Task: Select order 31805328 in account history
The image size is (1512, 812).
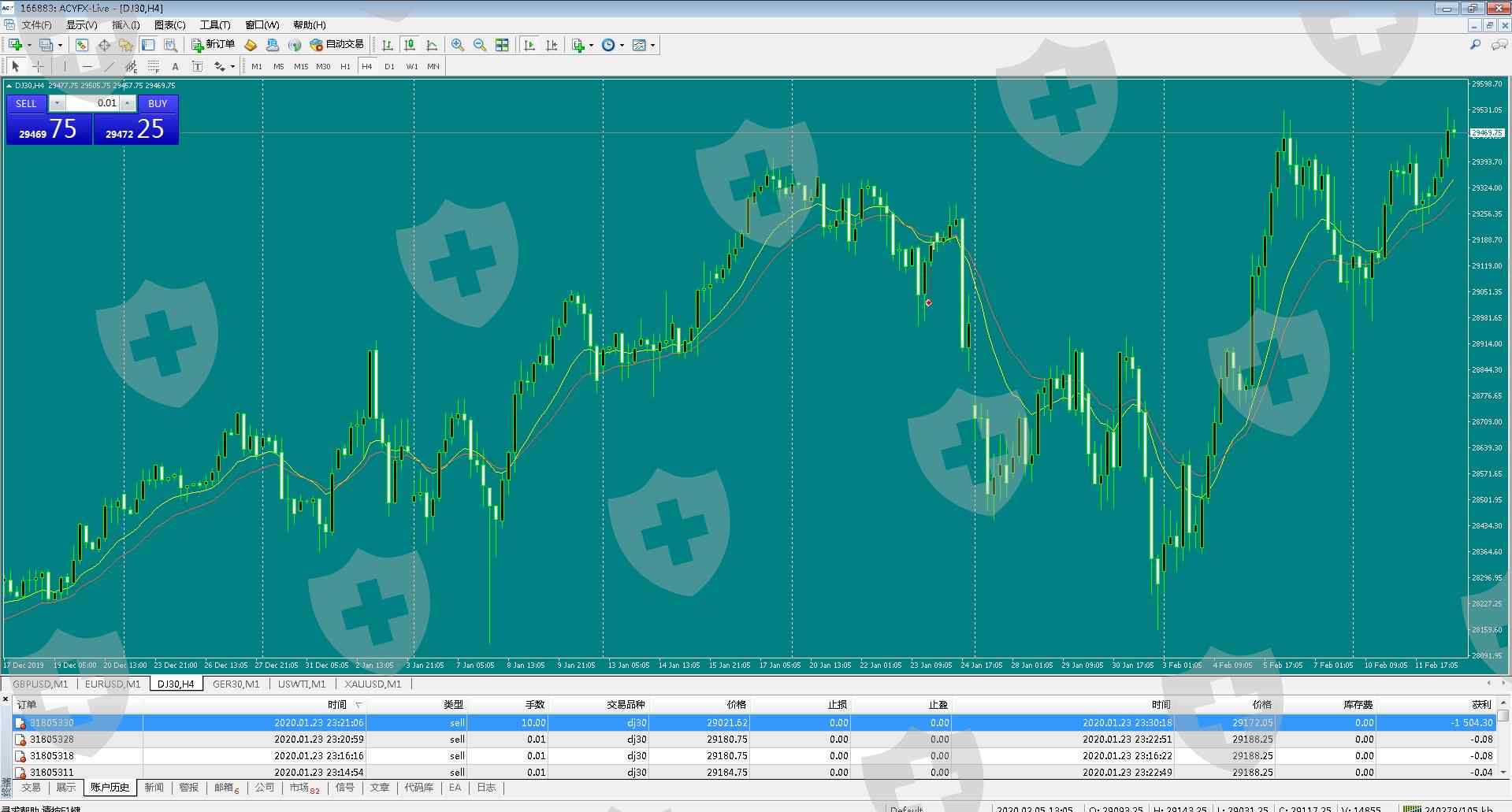Action: point(52,739)
